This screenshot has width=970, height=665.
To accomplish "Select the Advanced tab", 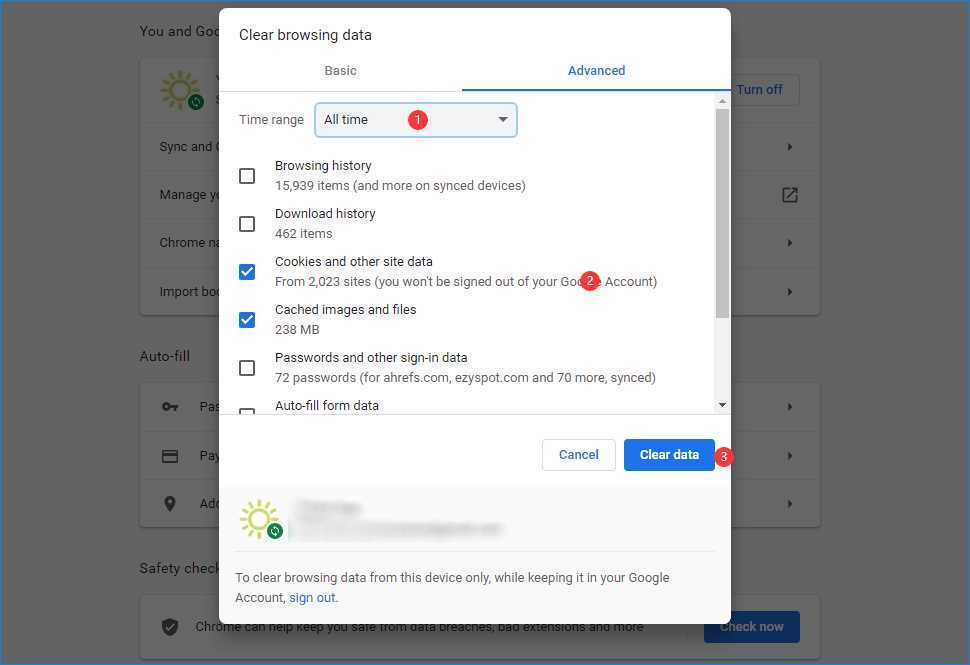I will [x=596, y=71].
